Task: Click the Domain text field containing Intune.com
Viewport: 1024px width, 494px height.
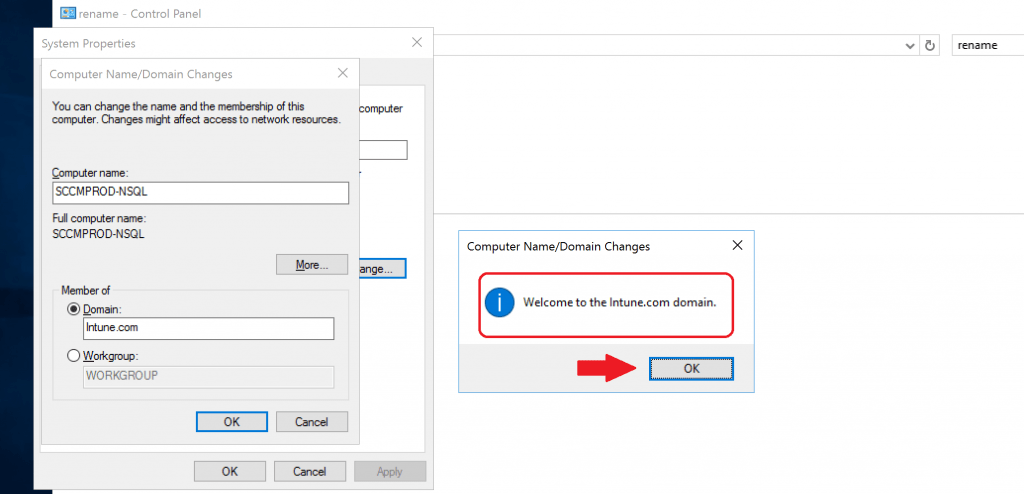Action: click(x=209, y=329)
